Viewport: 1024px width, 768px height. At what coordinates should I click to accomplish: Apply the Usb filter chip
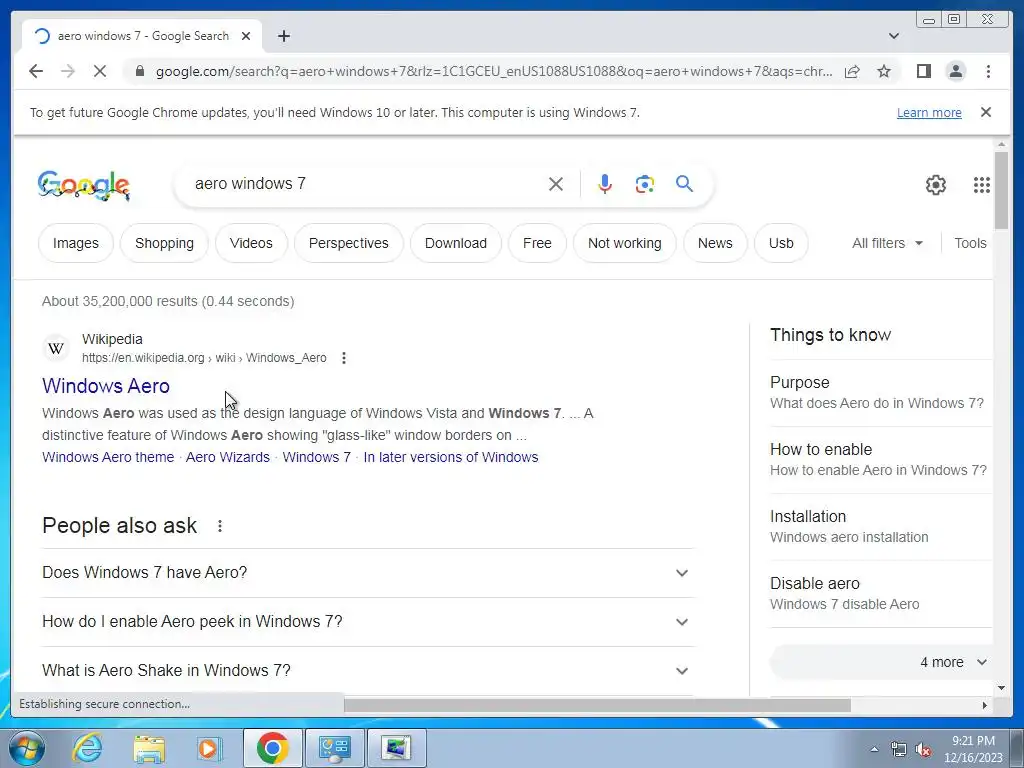[781, 243]
